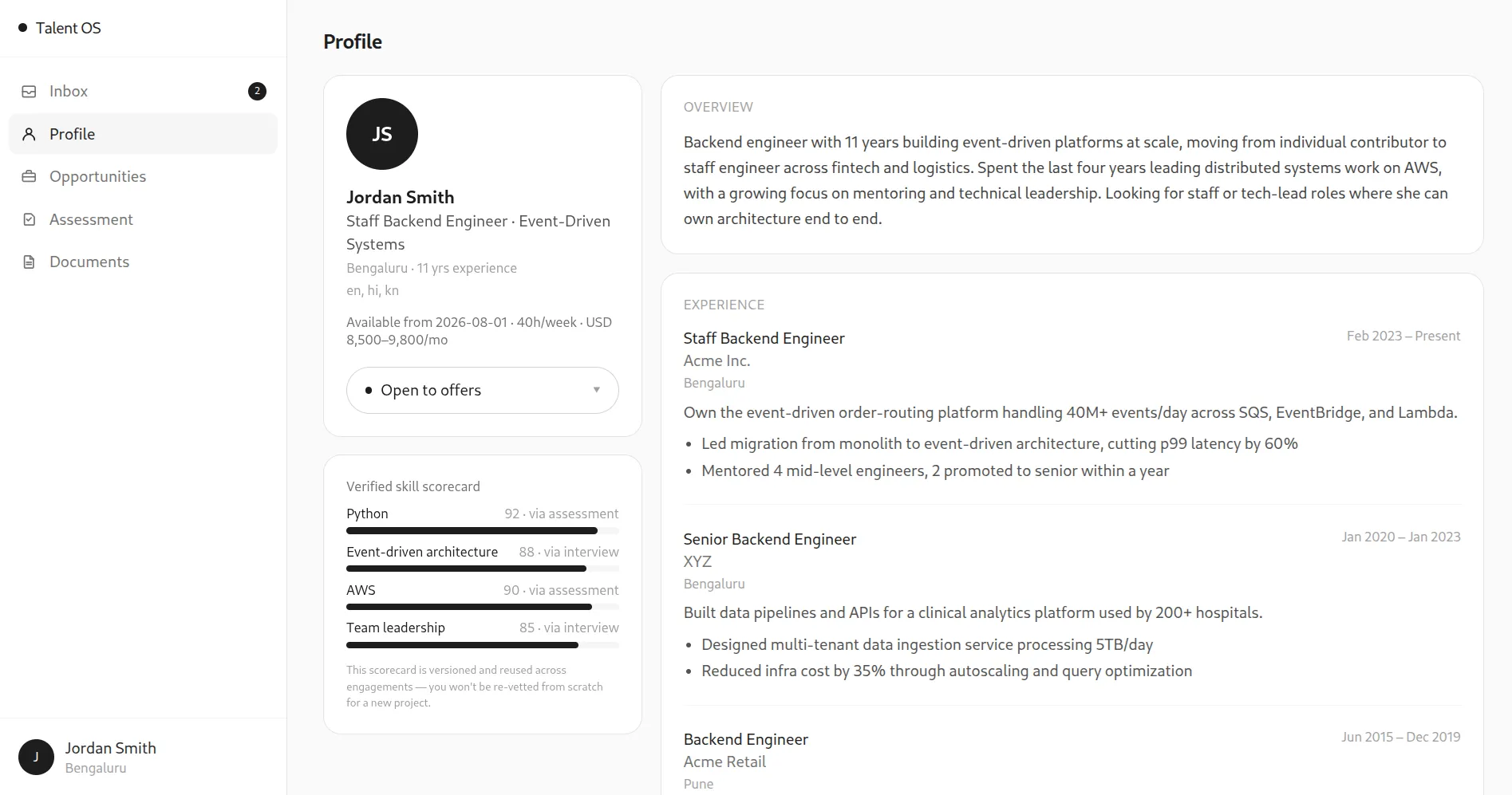Open the Inbox menu item
This screenshot has height=795, width=1512.
click(143, 92)
